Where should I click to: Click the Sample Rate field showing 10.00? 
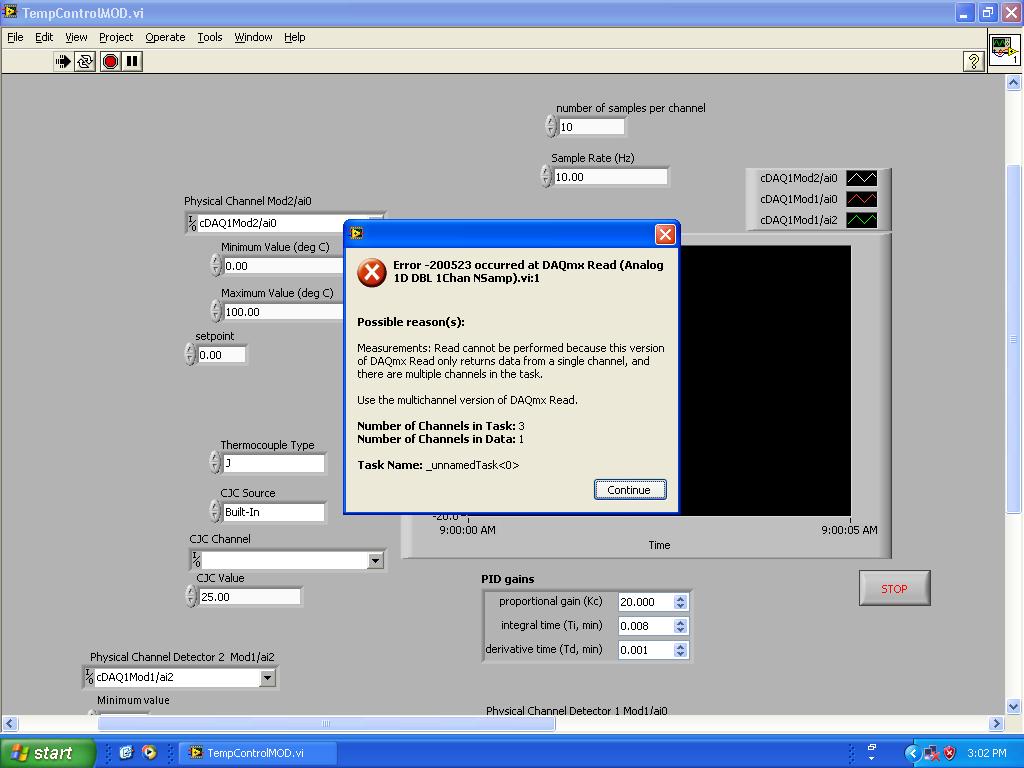(x=611, y=177)
